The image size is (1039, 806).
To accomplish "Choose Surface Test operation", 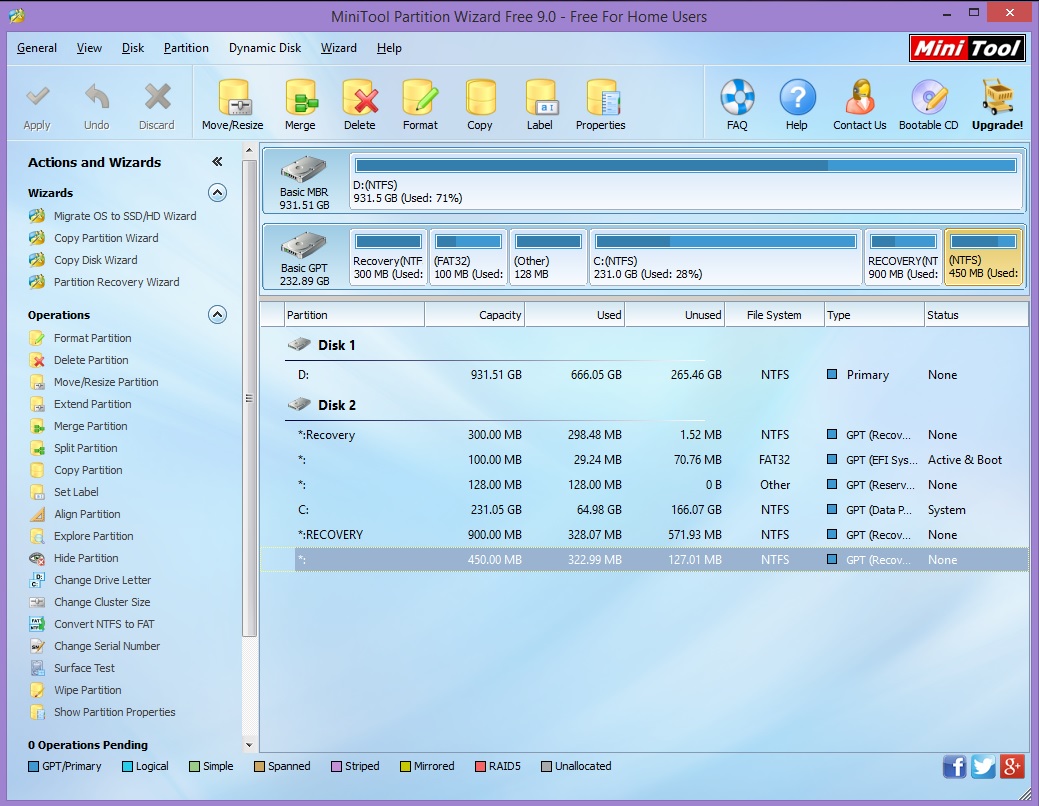I will (x=72, y=668).
